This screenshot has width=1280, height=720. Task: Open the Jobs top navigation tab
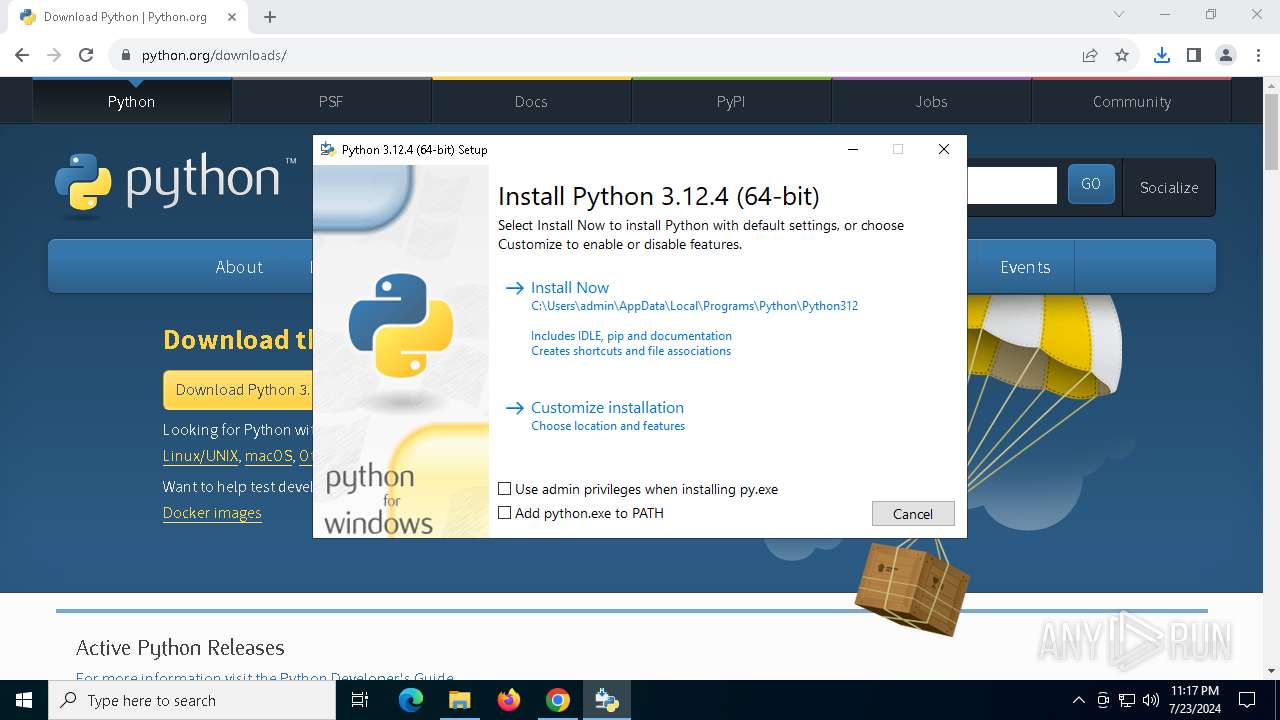931,101
